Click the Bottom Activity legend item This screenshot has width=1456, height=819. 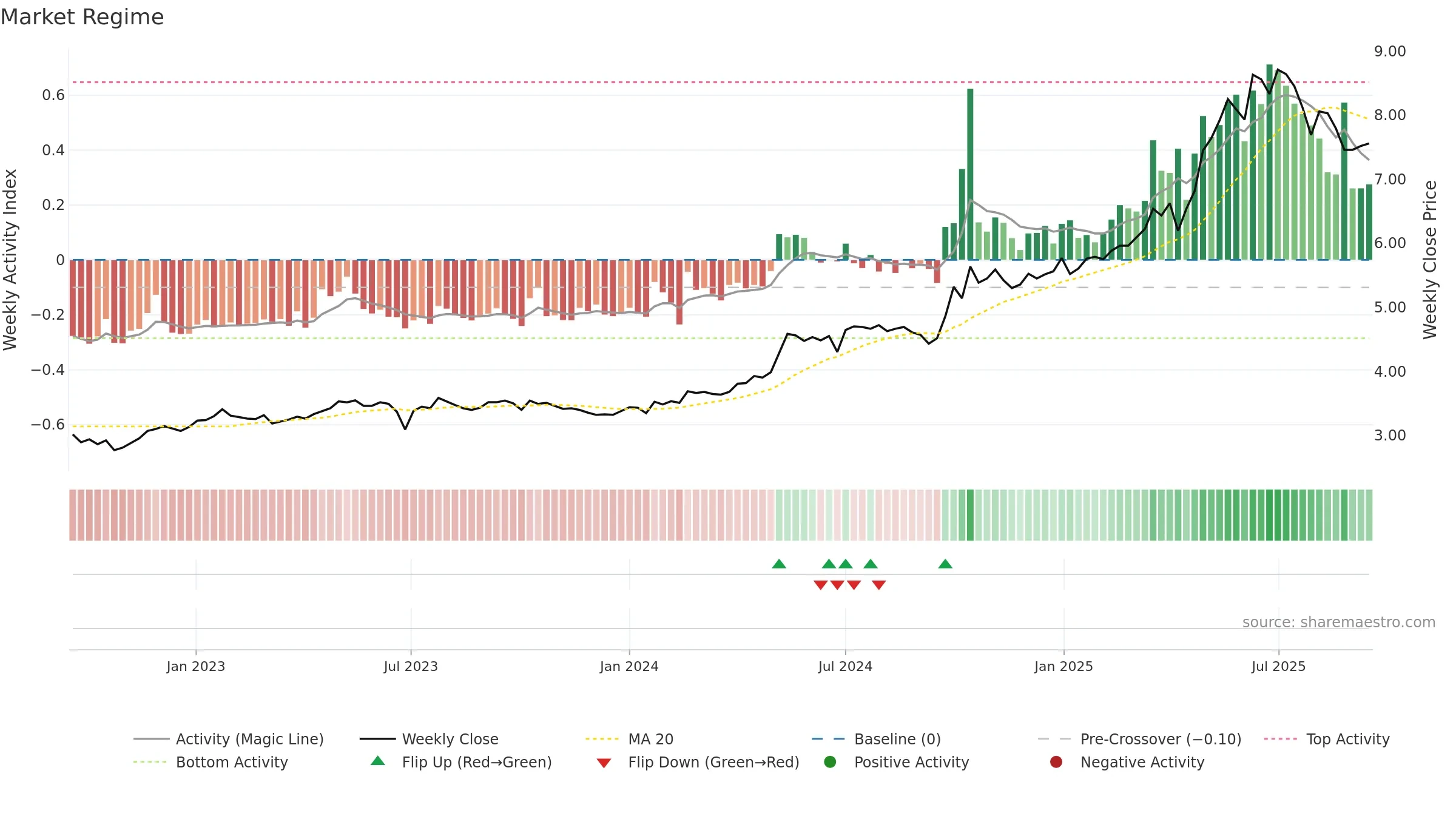(211, 762)
